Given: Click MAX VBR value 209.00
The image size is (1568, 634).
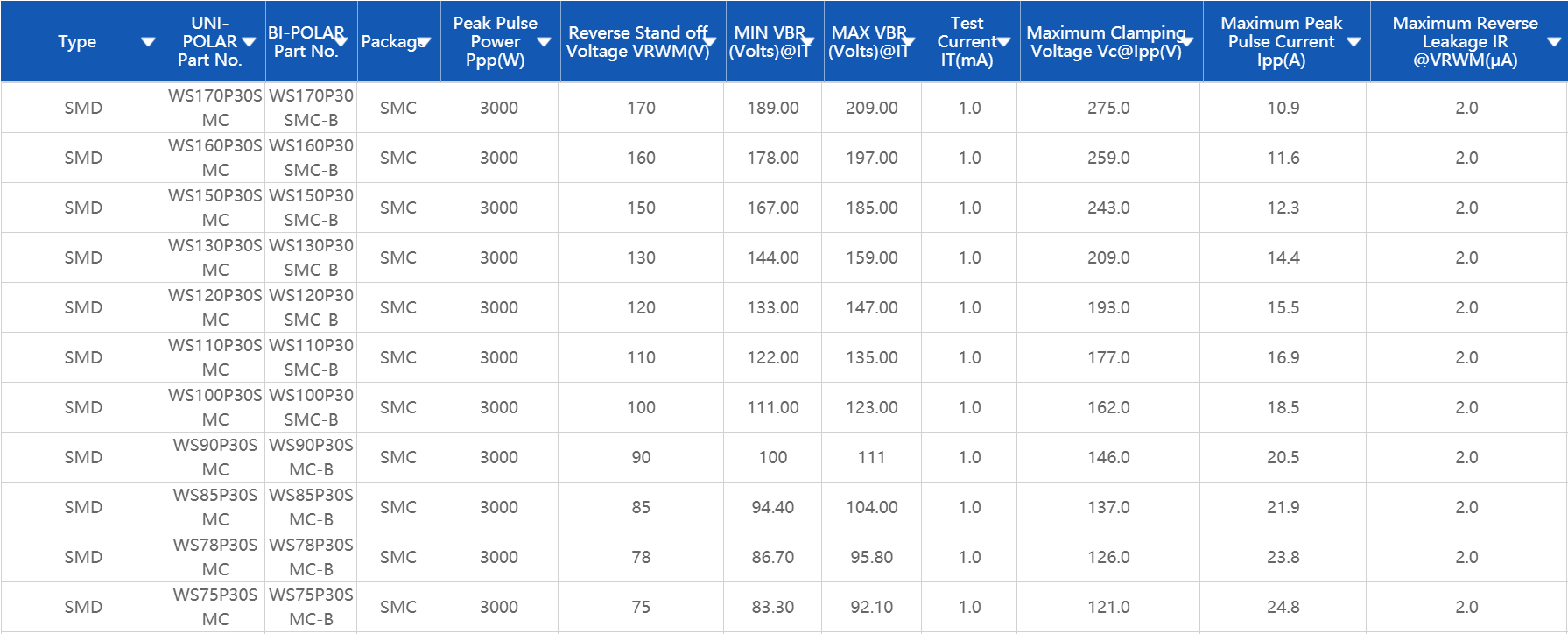Looking at the screenshot, I should click(872, 108).
